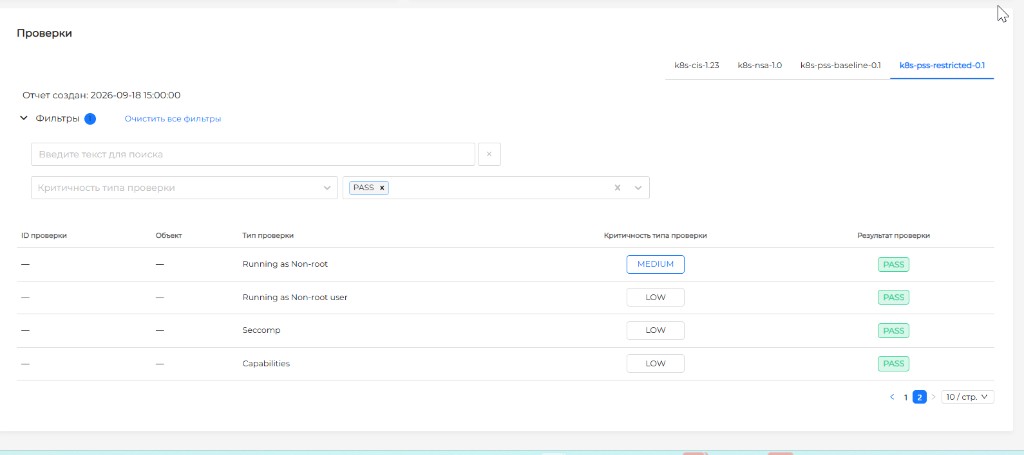Collapse the Фильтры section chevron
This screenshot has height=455, width=1024.
pyautogui.click(x=24, y=118)
